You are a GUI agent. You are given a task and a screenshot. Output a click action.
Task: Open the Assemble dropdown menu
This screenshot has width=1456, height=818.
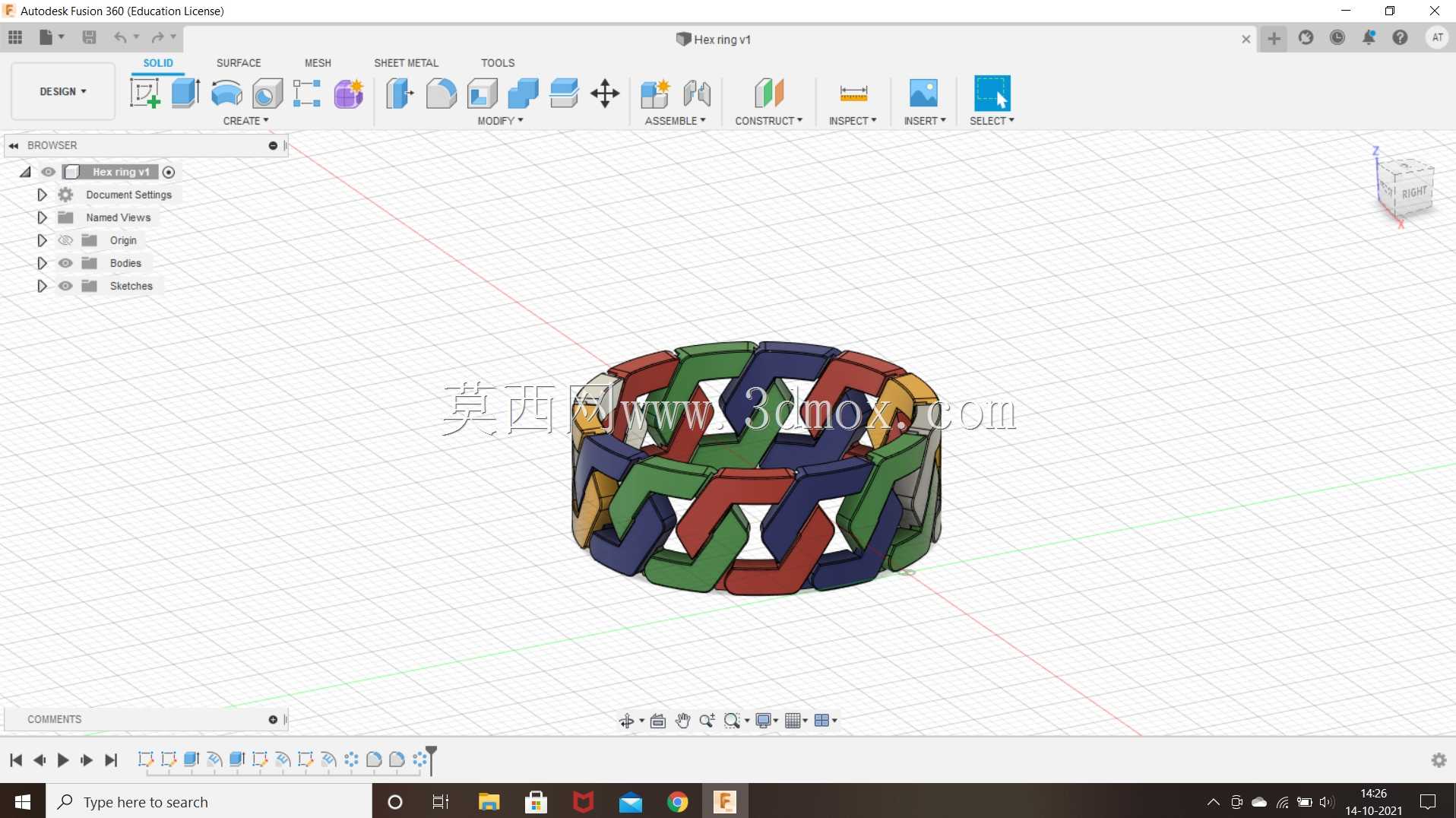coord(675,121)
